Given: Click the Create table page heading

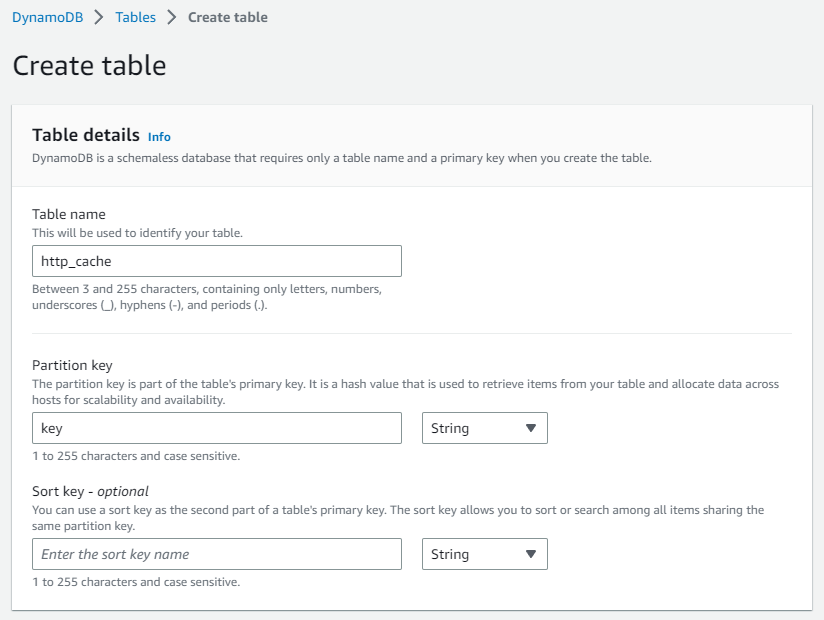Looking at the screenshot, I should coord(89,66).
